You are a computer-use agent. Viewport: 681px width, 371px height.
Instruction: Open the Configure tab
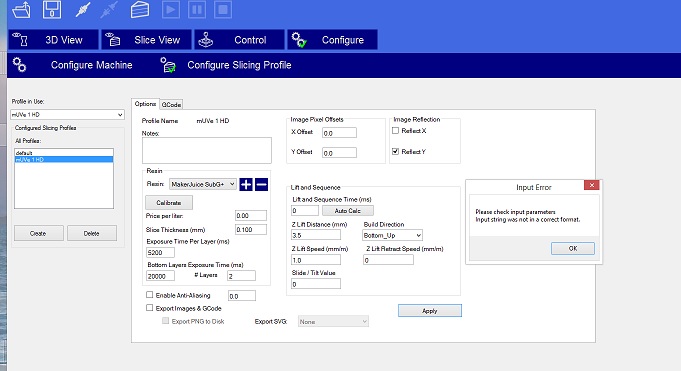[332, 40]
